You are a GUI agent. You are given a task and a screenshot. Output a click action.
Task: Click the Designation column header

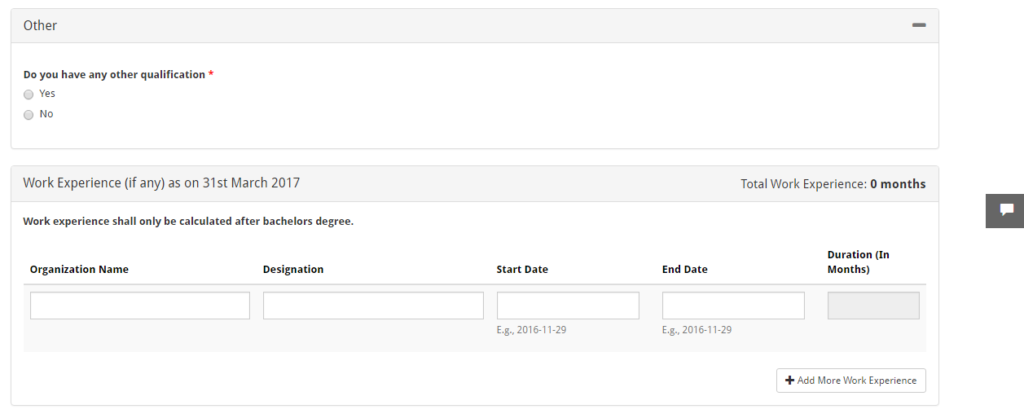[x=293, y=269]
